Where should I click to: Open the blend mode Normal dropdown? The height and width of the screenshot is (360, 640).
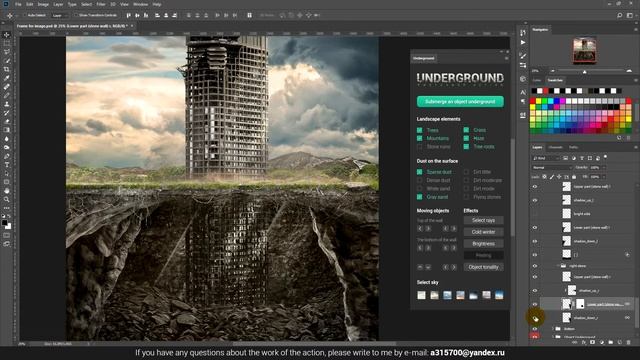(552, 168)
